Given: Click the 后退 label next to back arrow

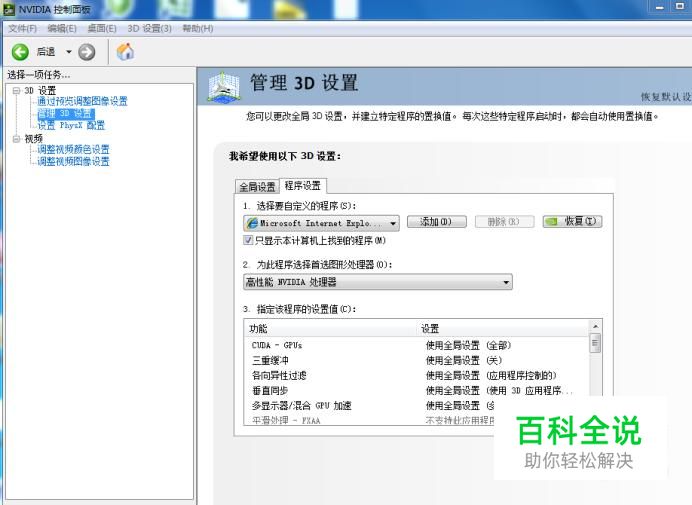Looking at the screenshot, I should (46, 52).
